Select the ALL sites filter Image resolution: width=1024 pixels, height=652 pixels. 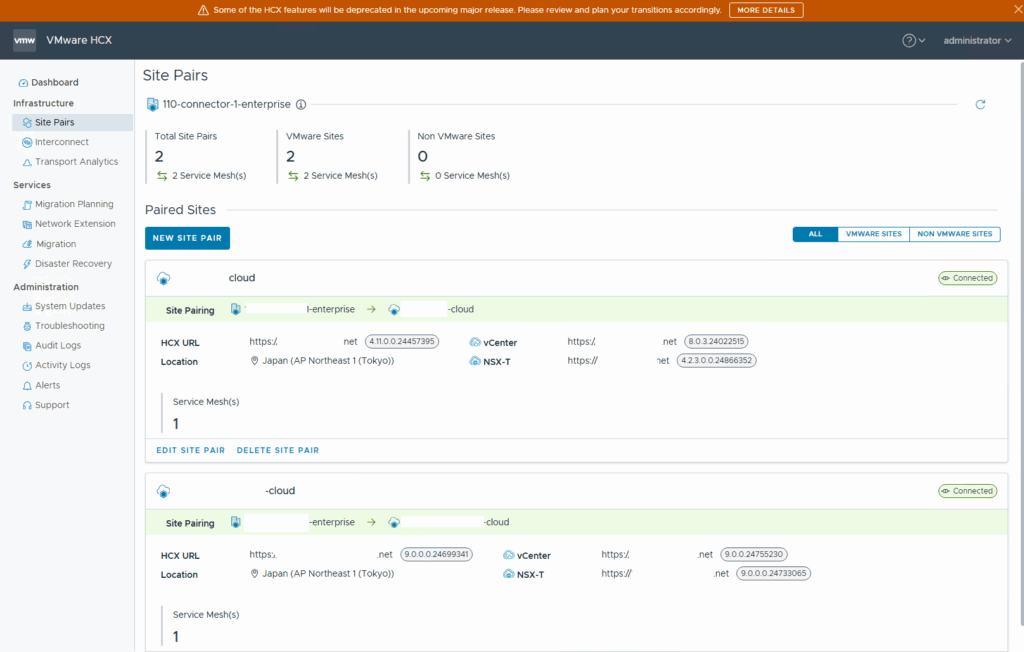(x=815, y=234)
